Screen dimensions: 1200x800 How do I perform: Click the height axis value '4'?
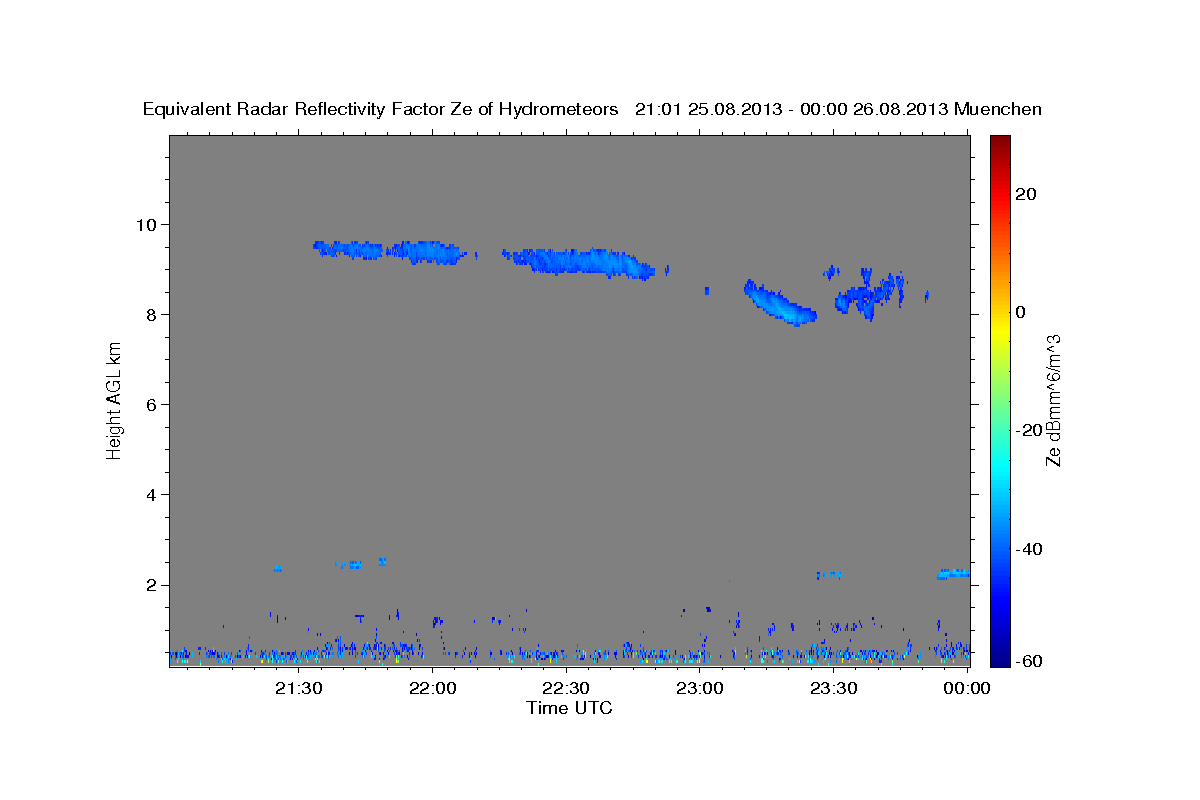152,495
